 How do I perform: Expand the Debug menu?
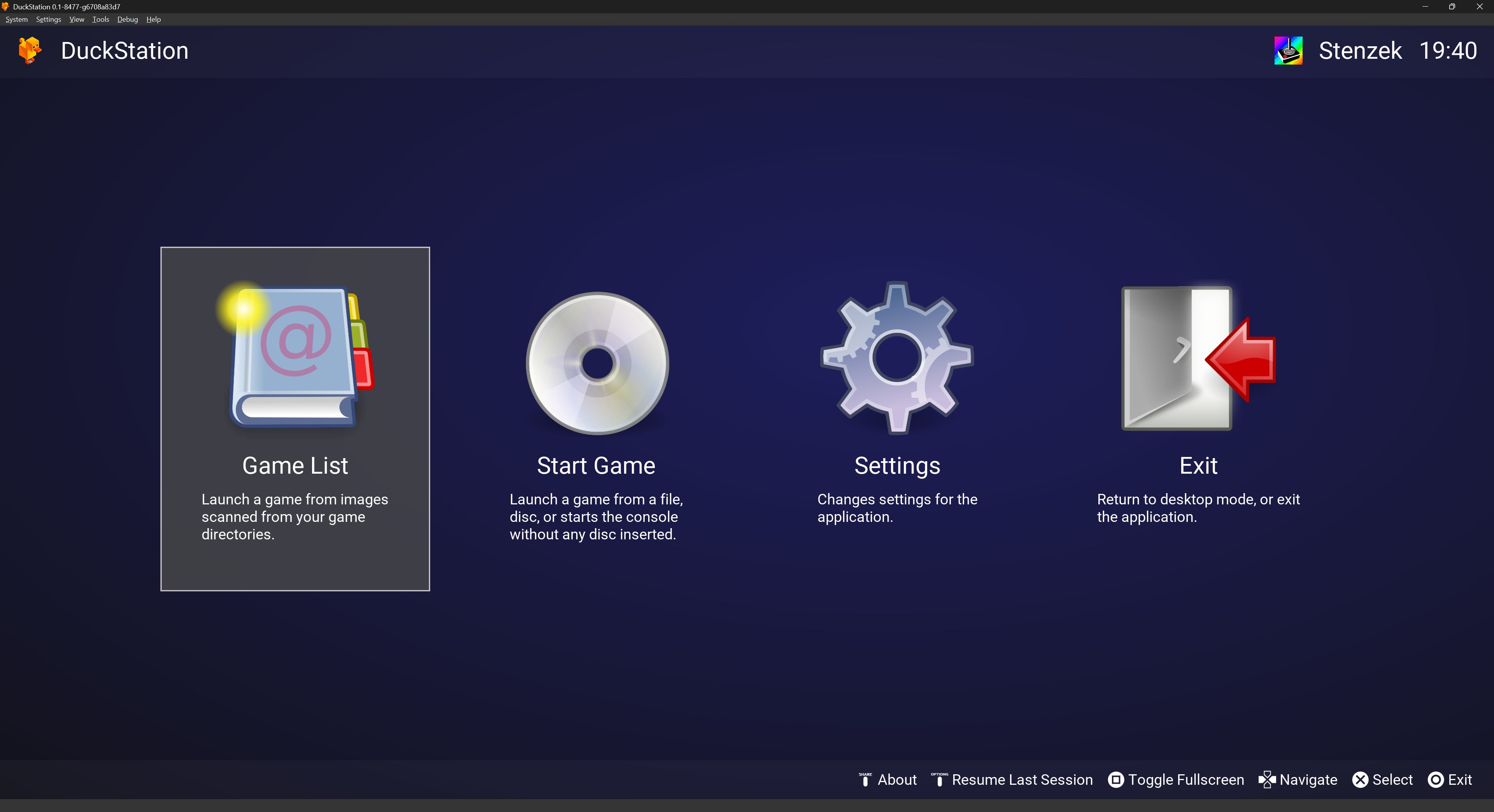pyautogui.click(x=127, y=20)
